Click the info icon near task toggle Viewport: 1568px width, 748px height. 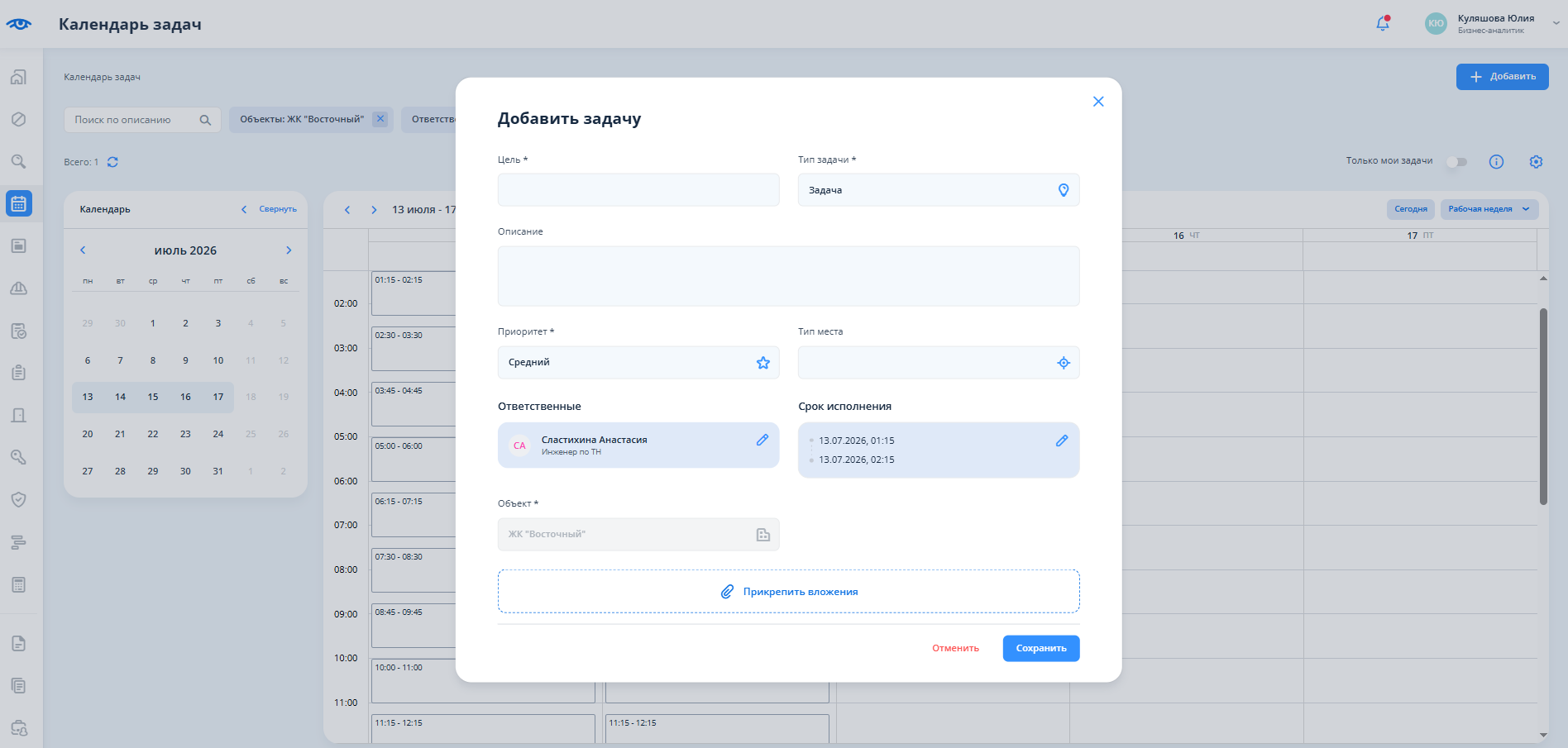[x=1496, y=162]
